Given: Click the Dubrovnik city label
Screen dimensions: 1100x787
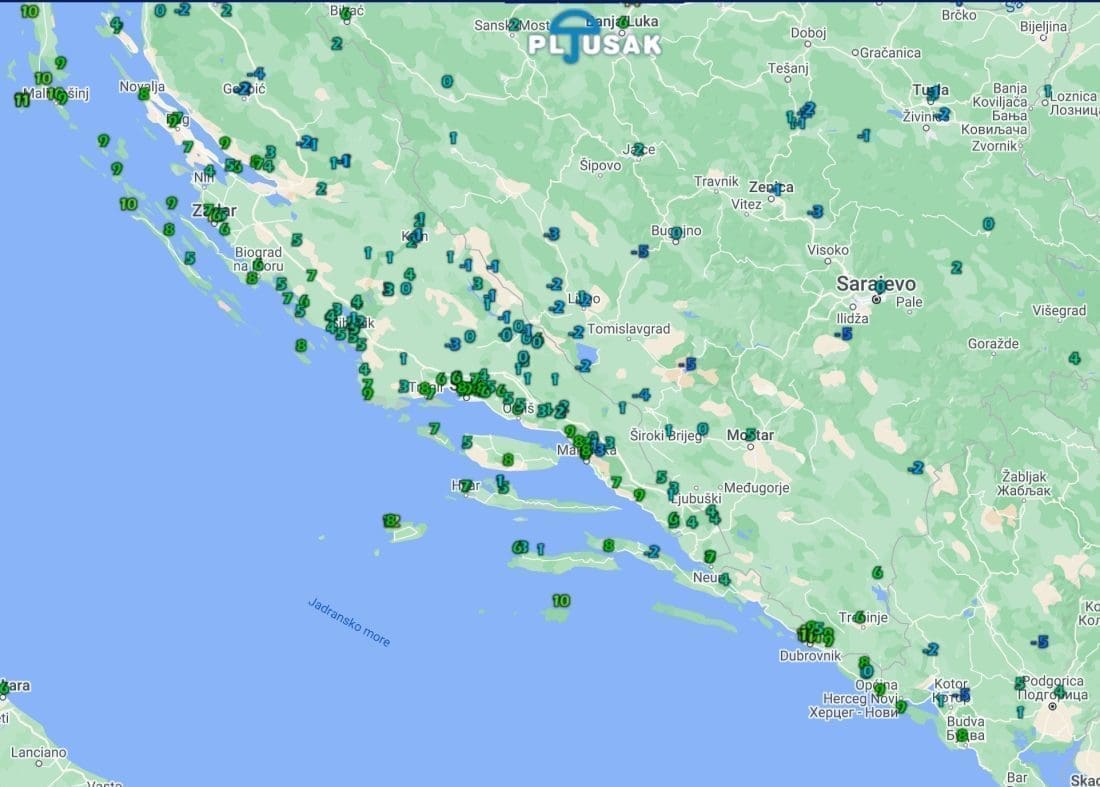Looking at the screenshot, I should [809, 656].
